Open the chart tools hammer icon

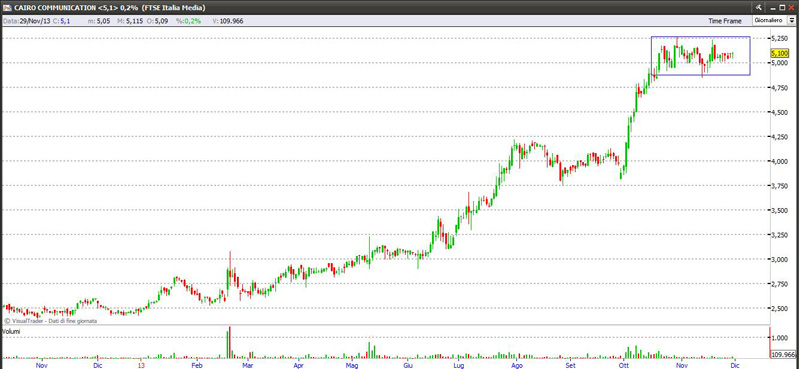758,8
